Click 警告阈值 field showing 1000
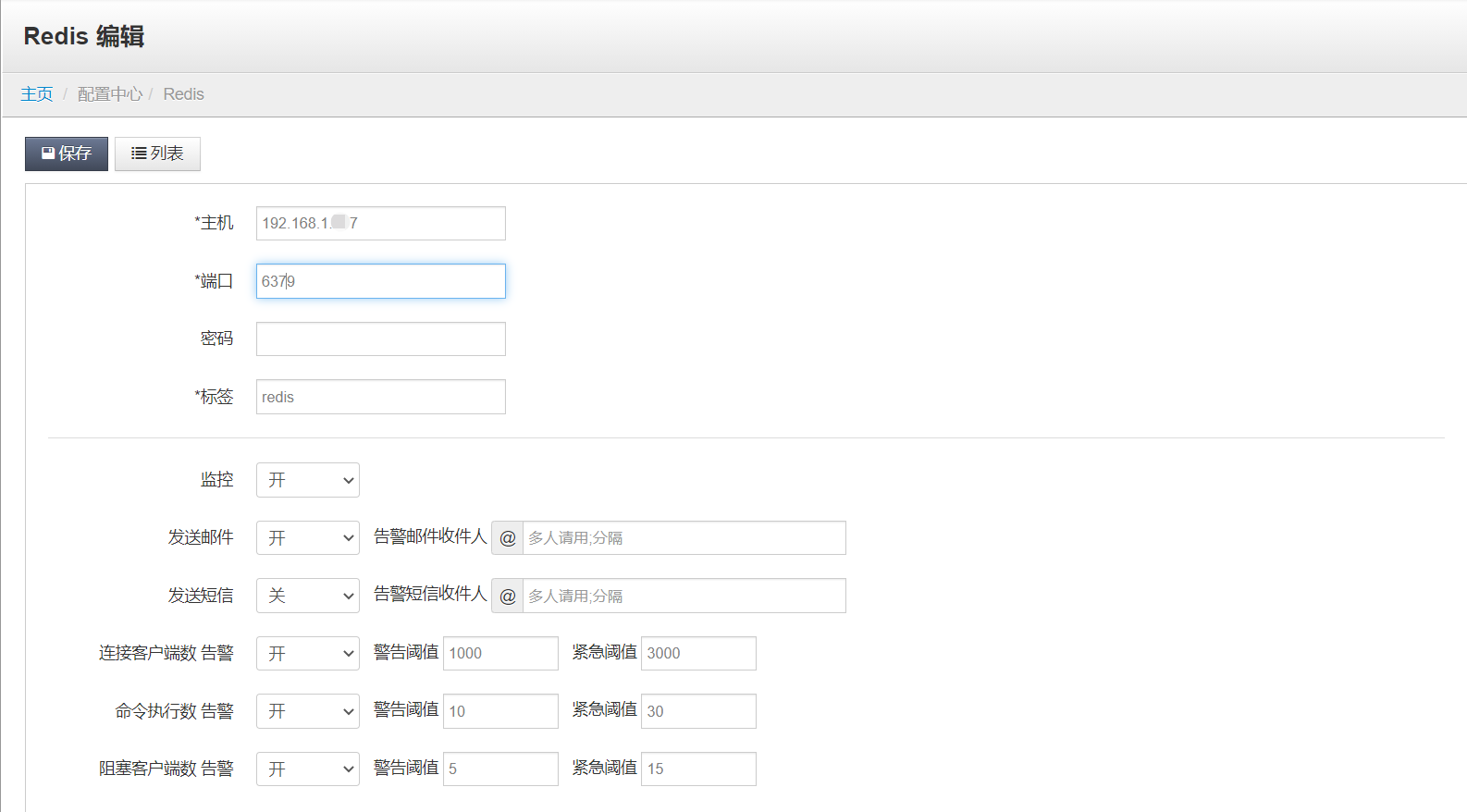Screen dimensions: 1467x812 500,653
